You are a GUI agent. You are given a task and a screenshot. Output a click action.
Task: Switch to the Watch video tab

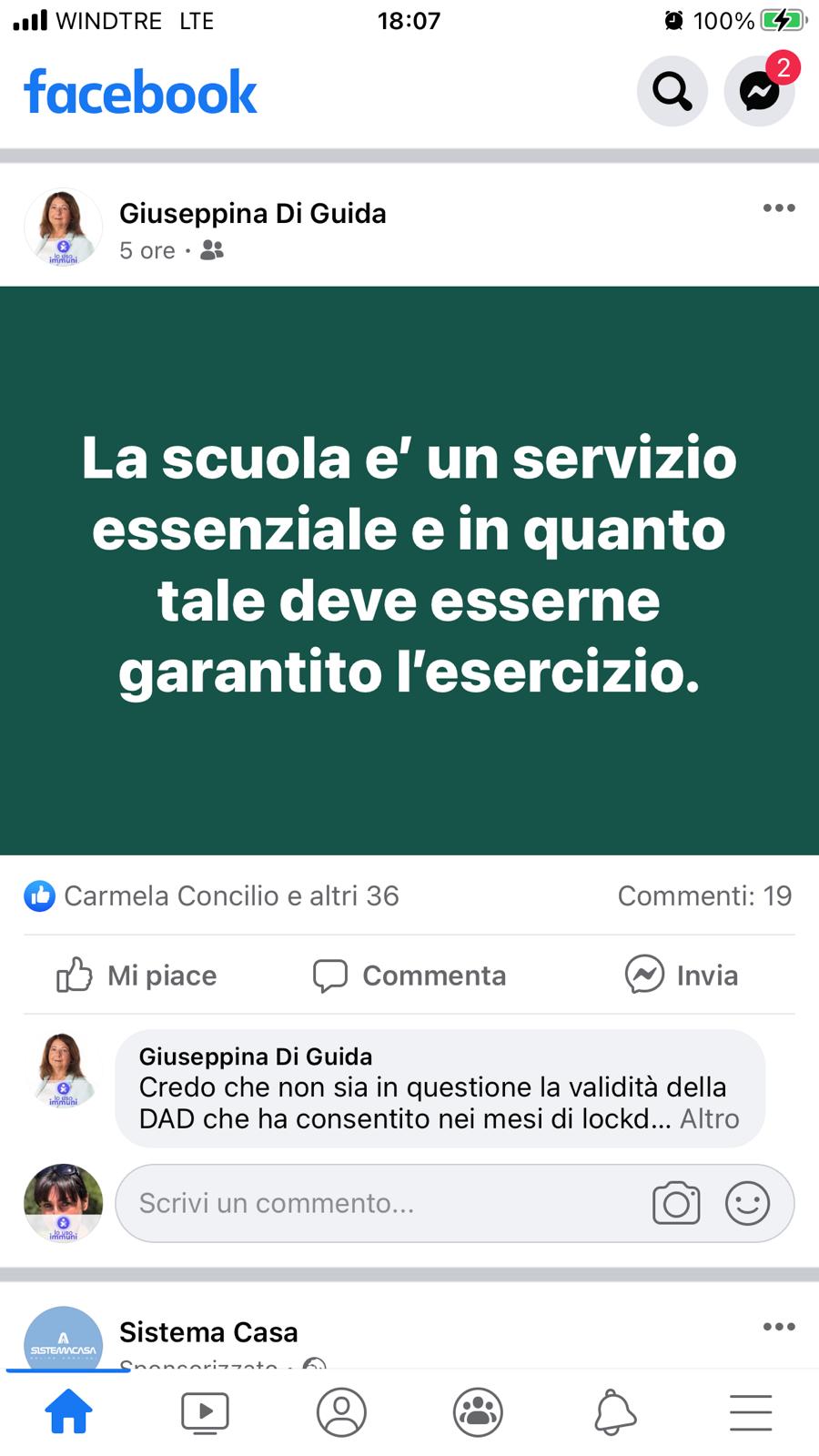(x=205, y=1412)
